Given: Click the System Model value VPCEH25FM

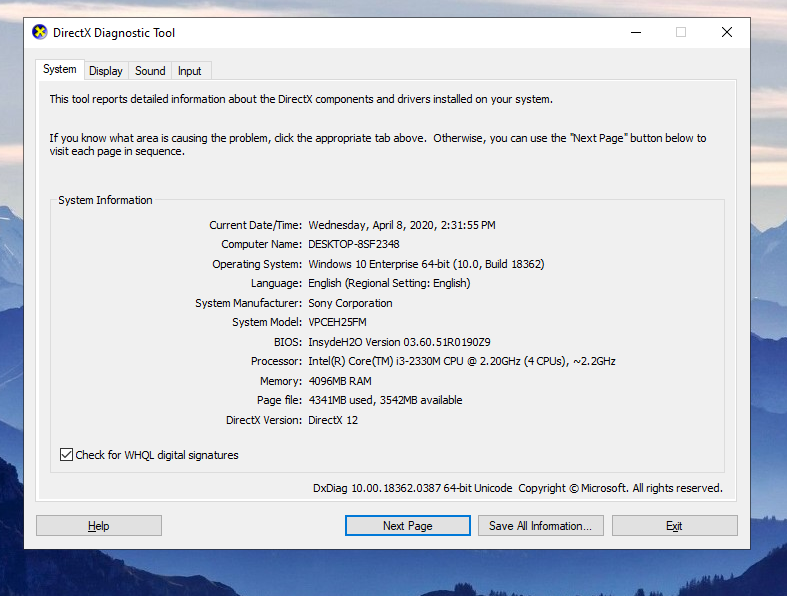Looking at the screenshot, I should point(337,322).
